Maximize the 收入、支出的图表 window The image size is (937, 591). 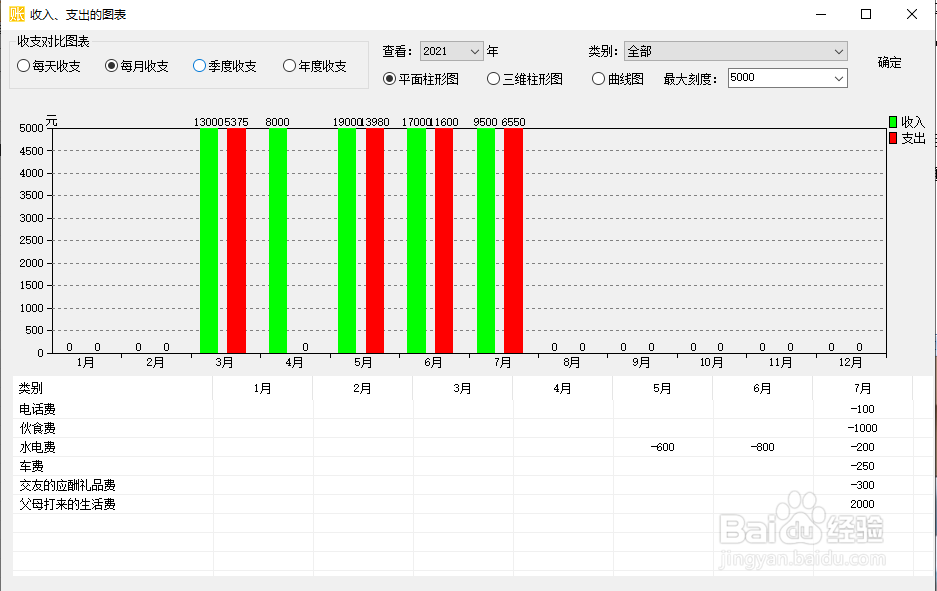point(866,14)
